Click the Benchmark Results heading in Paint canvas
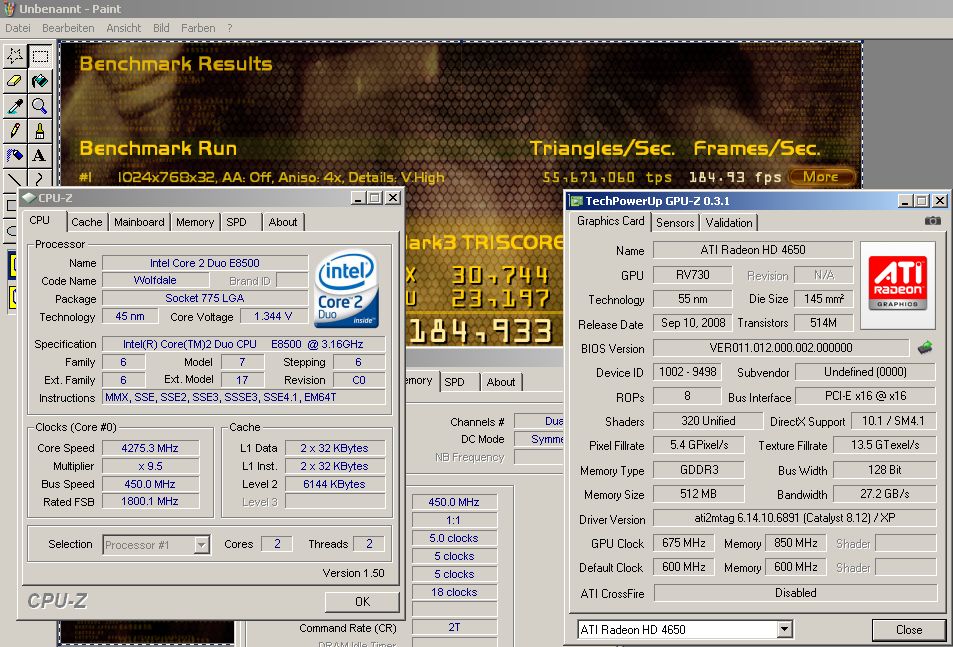Screen dimensions: 953x647 [x=176, y=64]
